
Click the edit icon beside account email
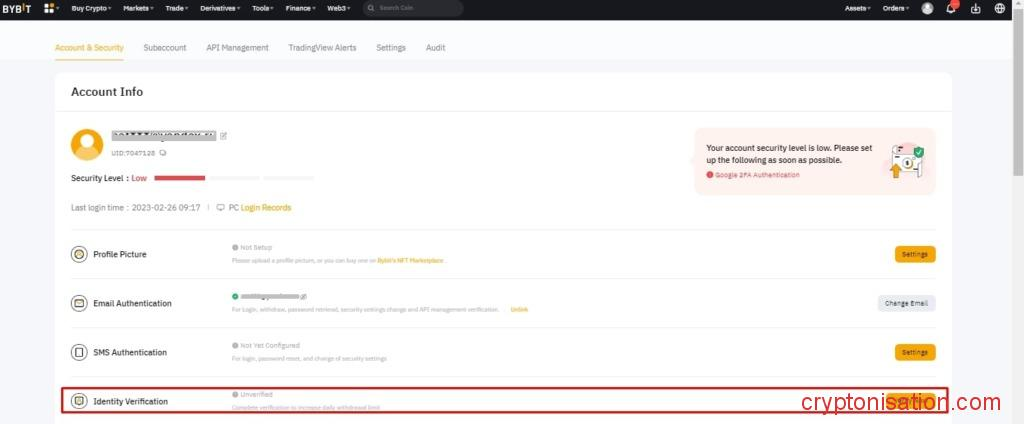[224, 135]
